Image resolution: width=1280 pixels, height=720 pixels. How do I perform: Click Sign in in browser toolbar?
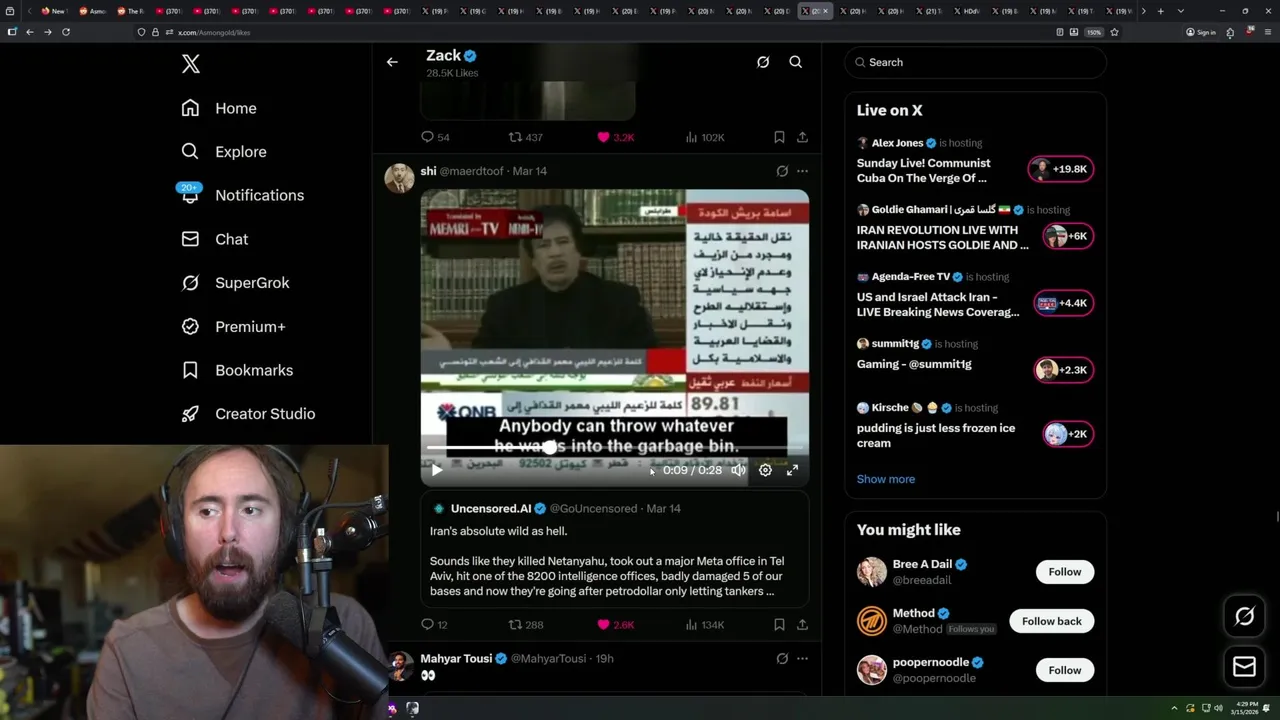pos(1201,32)
